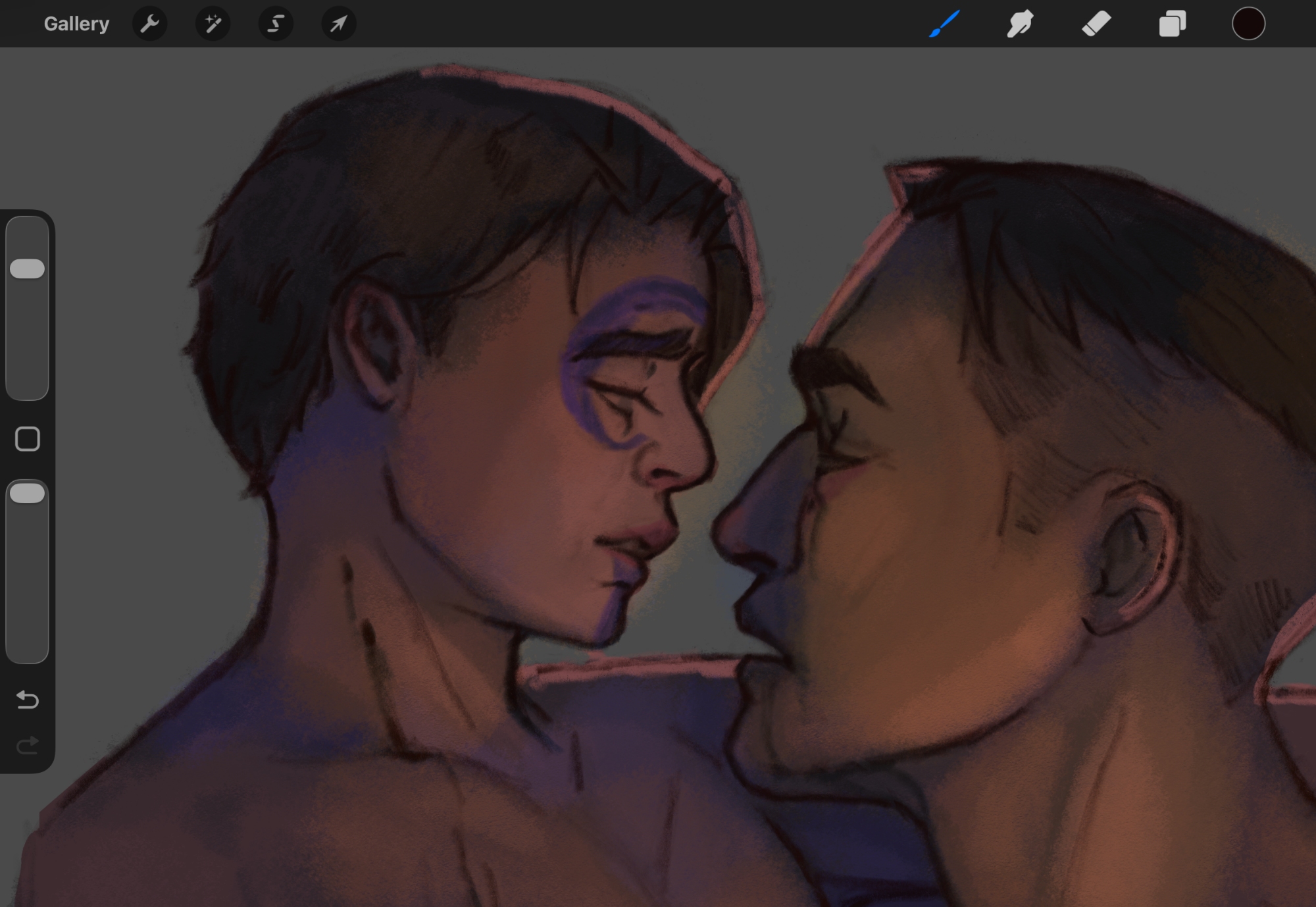This screenshot has width=1316, height=907.
Task: Open the Layers panel
Action: point(1173,24)
